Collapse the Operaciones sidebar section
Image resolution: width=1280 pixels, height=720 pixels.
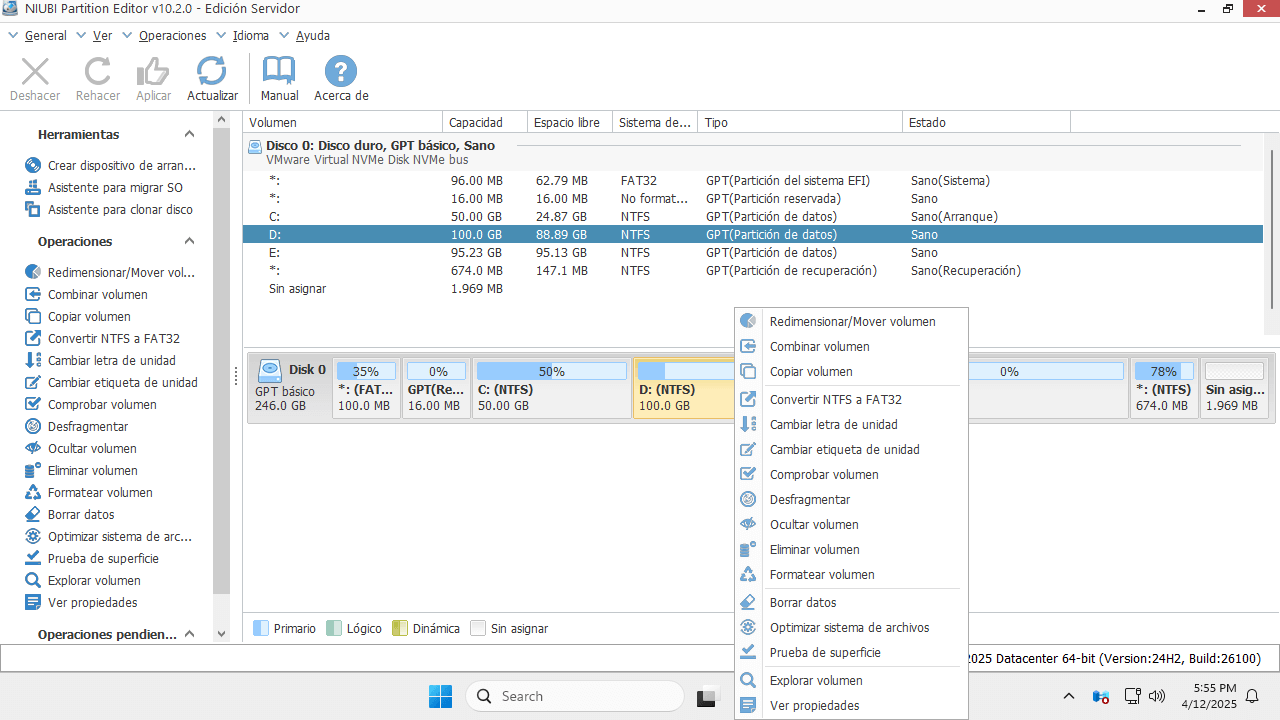(189, 242)
